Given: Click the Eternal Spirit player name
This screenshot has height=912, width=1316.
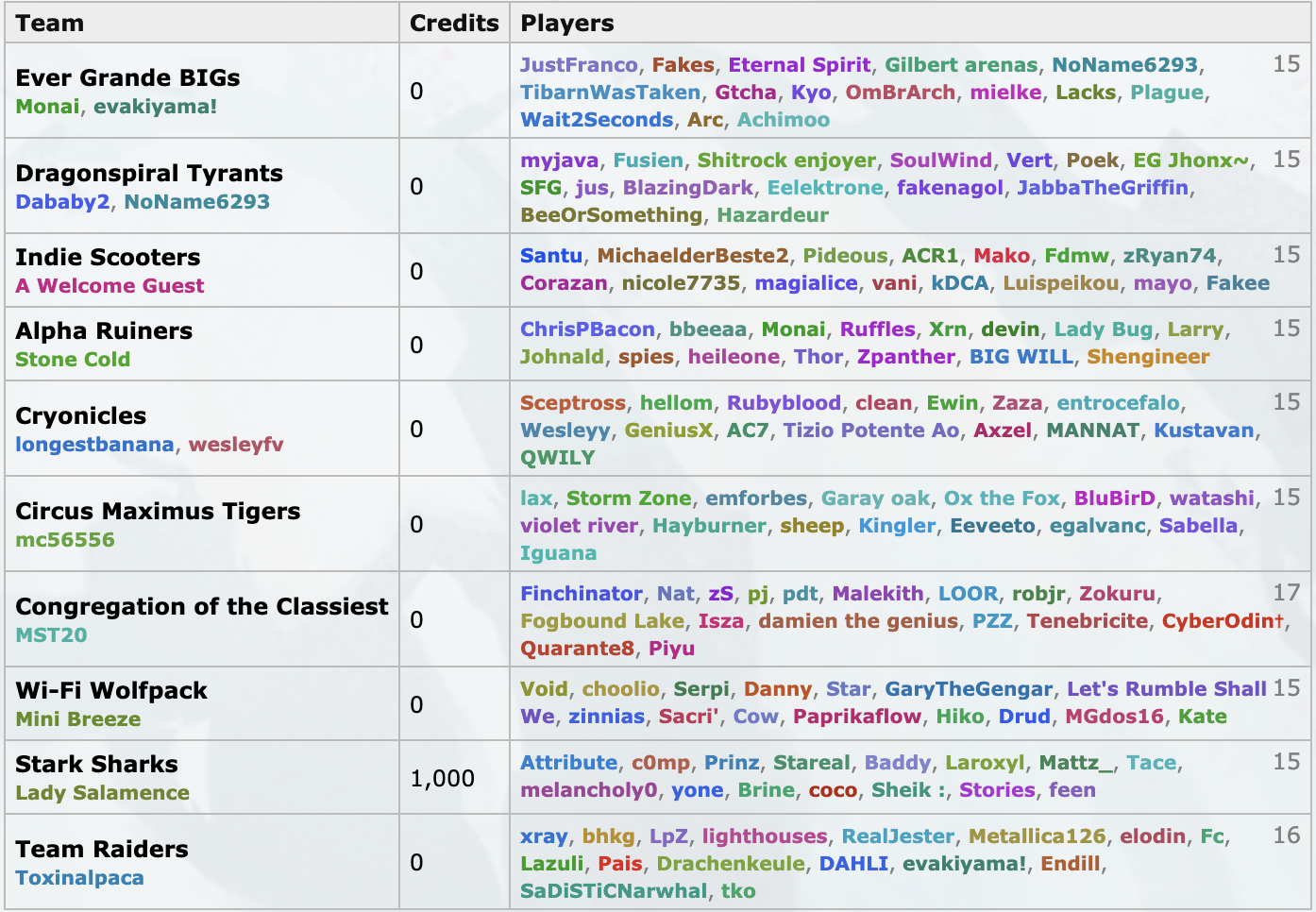Looking at the screenshot, I should [799, 65].
